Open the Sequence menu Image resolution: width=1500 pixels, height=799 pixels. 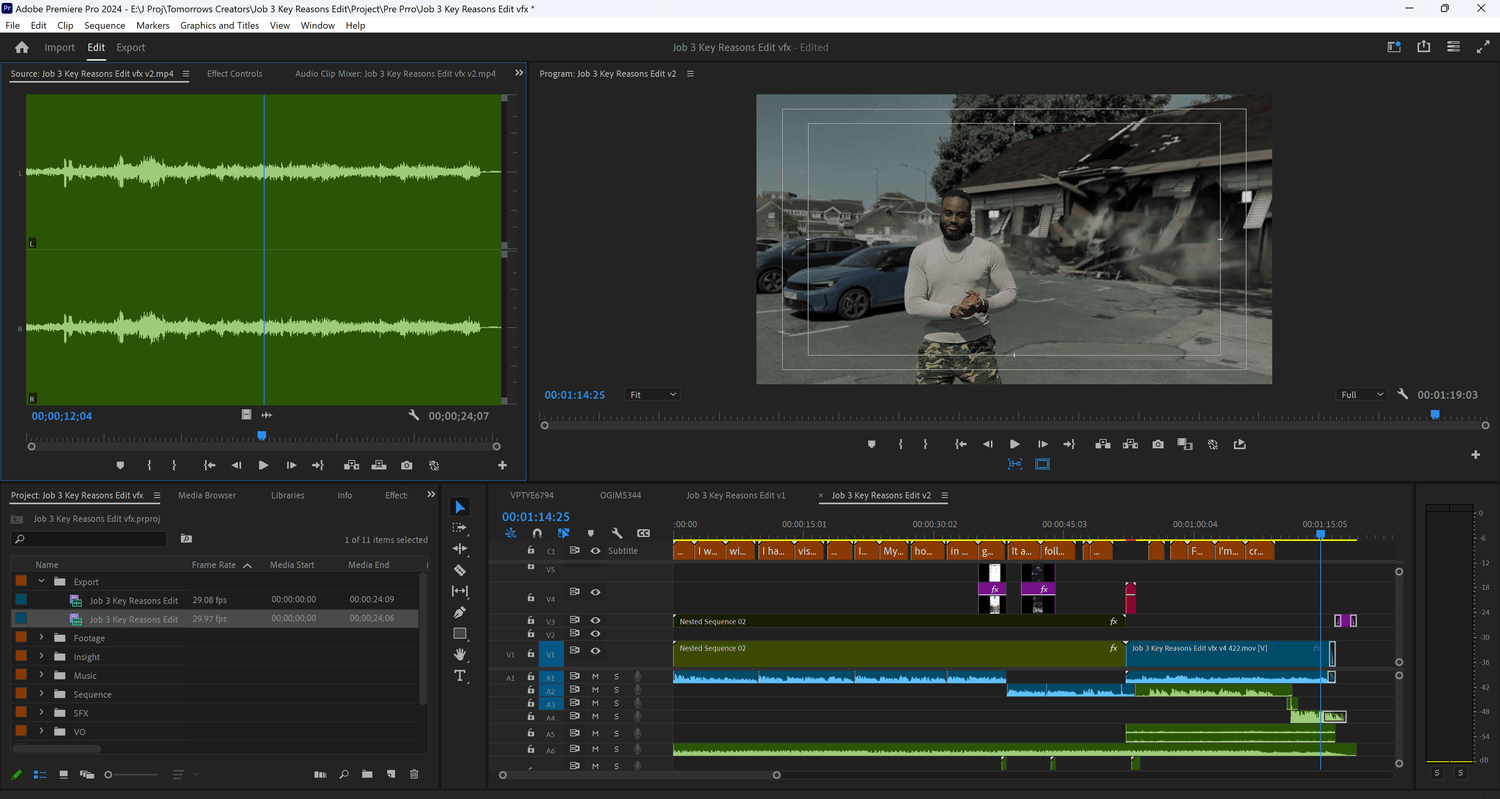[105, 25]
